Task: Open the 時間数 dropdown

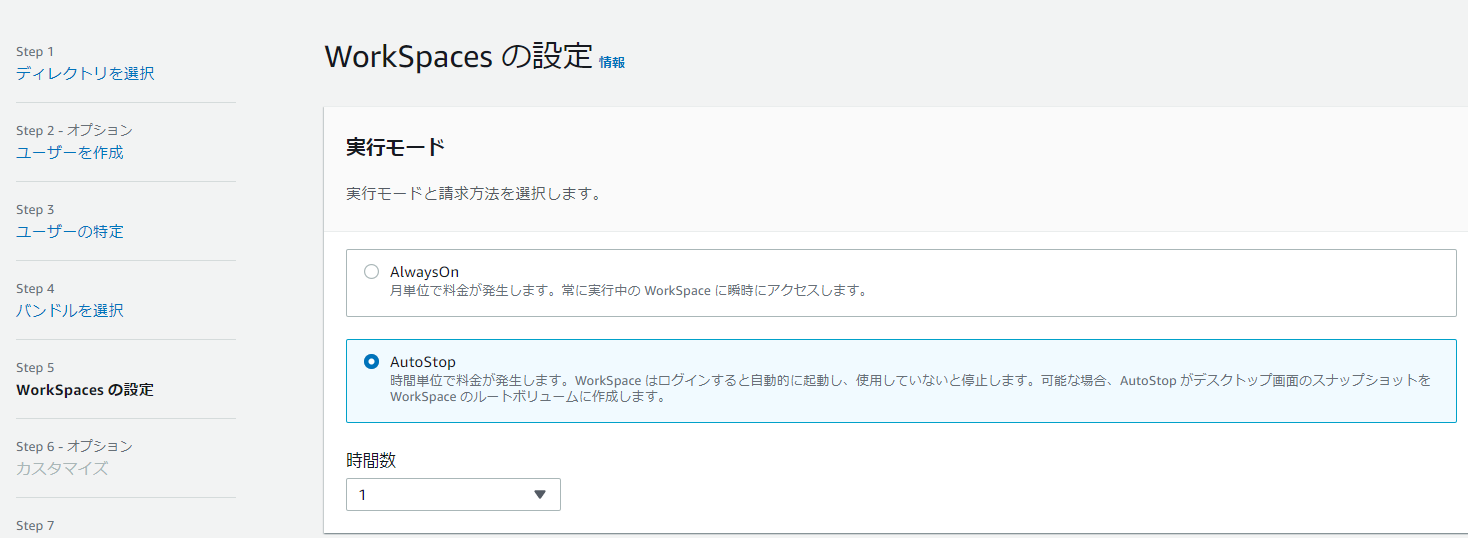Action: click(453, 494)
